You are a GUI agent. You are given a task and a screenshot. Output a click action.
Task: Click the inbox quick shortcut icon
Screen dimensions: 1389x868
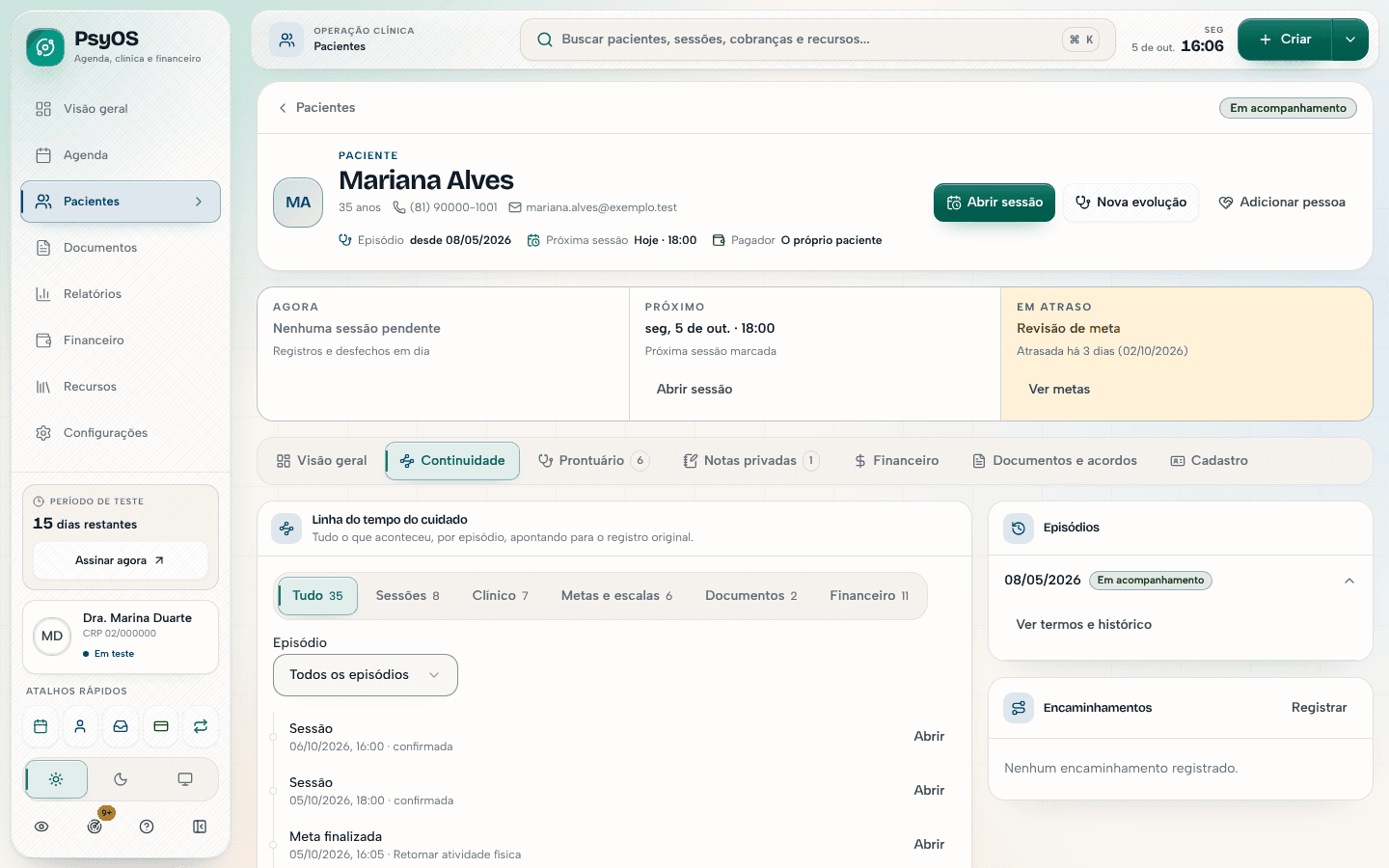pyautogui.click(x=121, y=726)
